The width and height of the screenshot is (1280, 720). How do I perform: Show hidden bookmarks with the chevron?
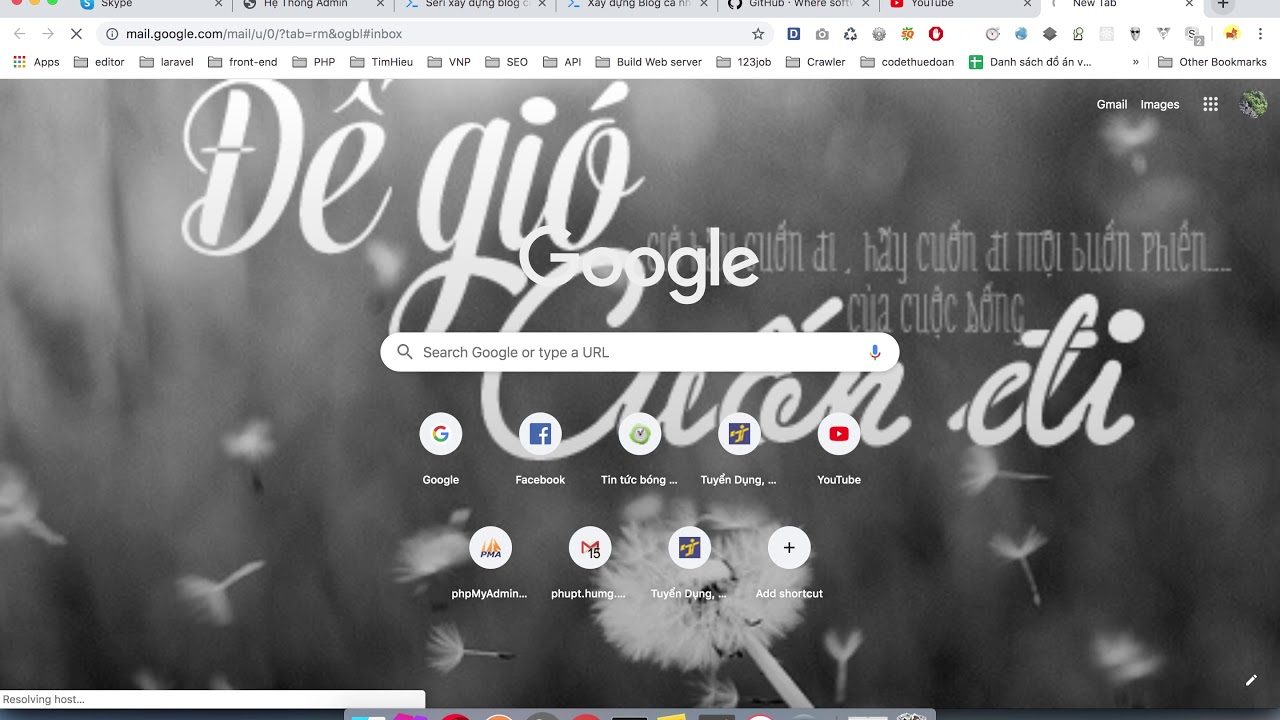click(1136, 62)
